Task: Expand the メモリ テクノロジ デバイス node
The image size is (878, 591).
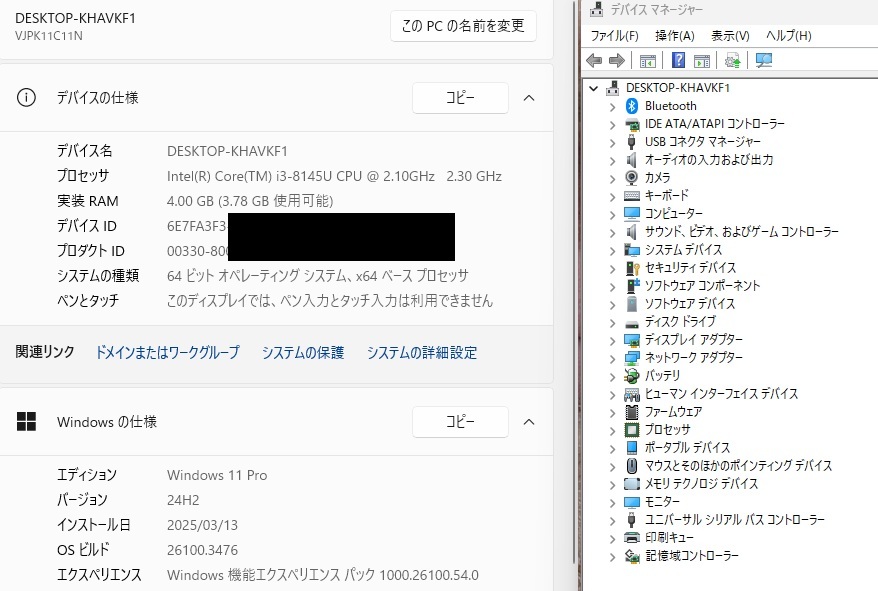Action: coord(612,484)
